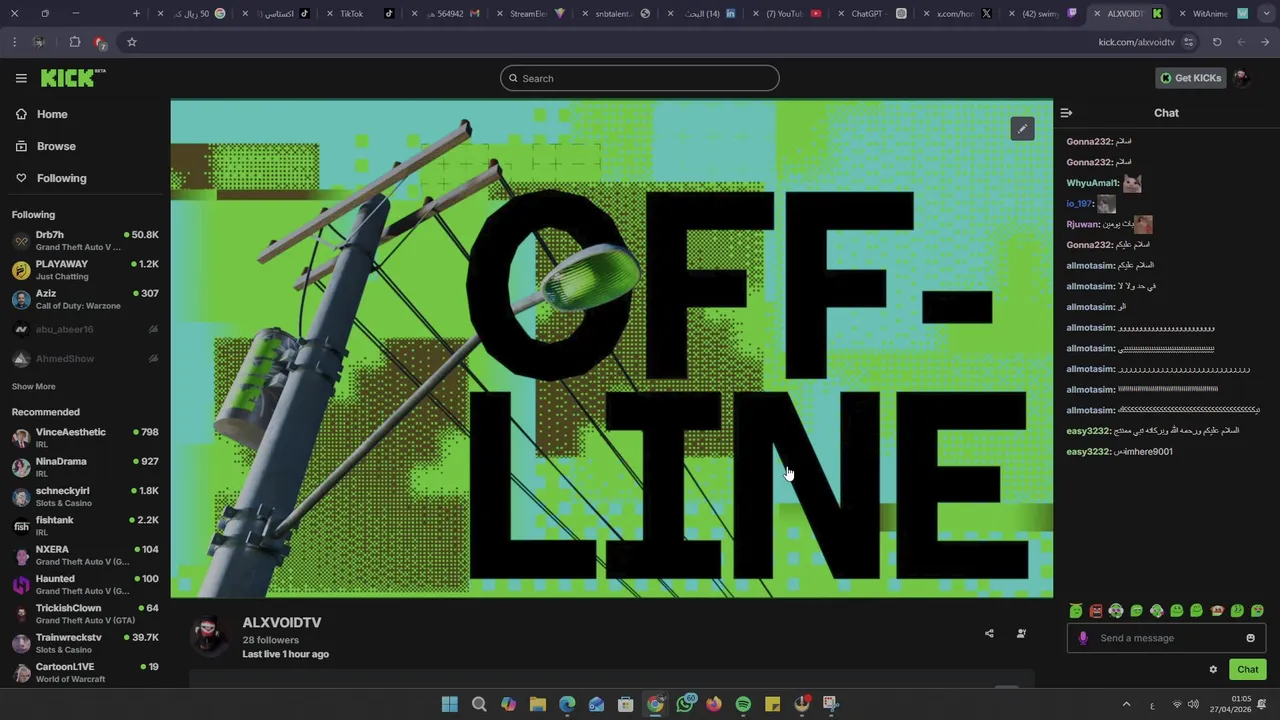Open Spotify from taskbar

743,704
